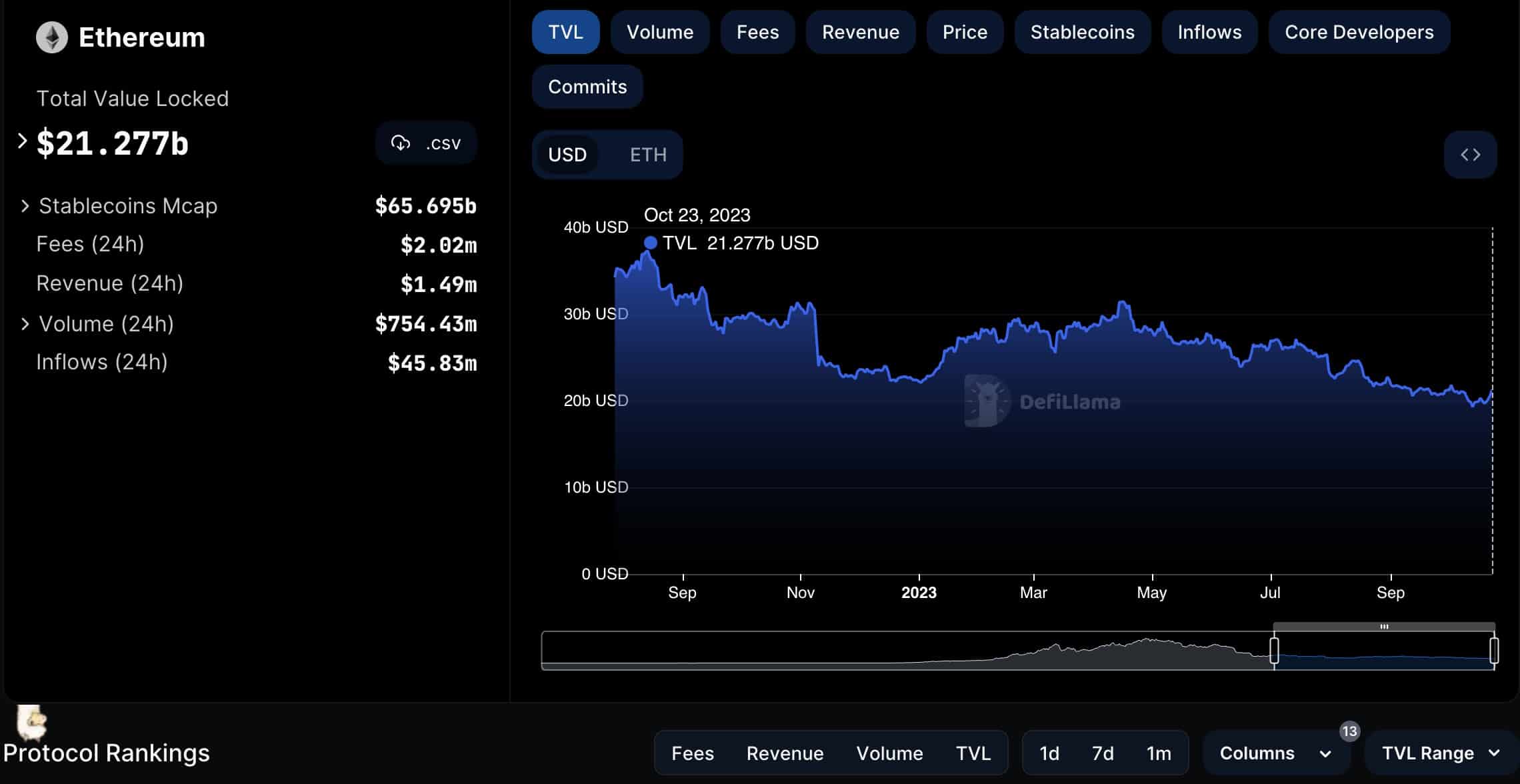Viewport: 1520px width, 784px height.
Task: Click the 13 columns count badge
Action: pyautogui.click(x=1349, y=731)
